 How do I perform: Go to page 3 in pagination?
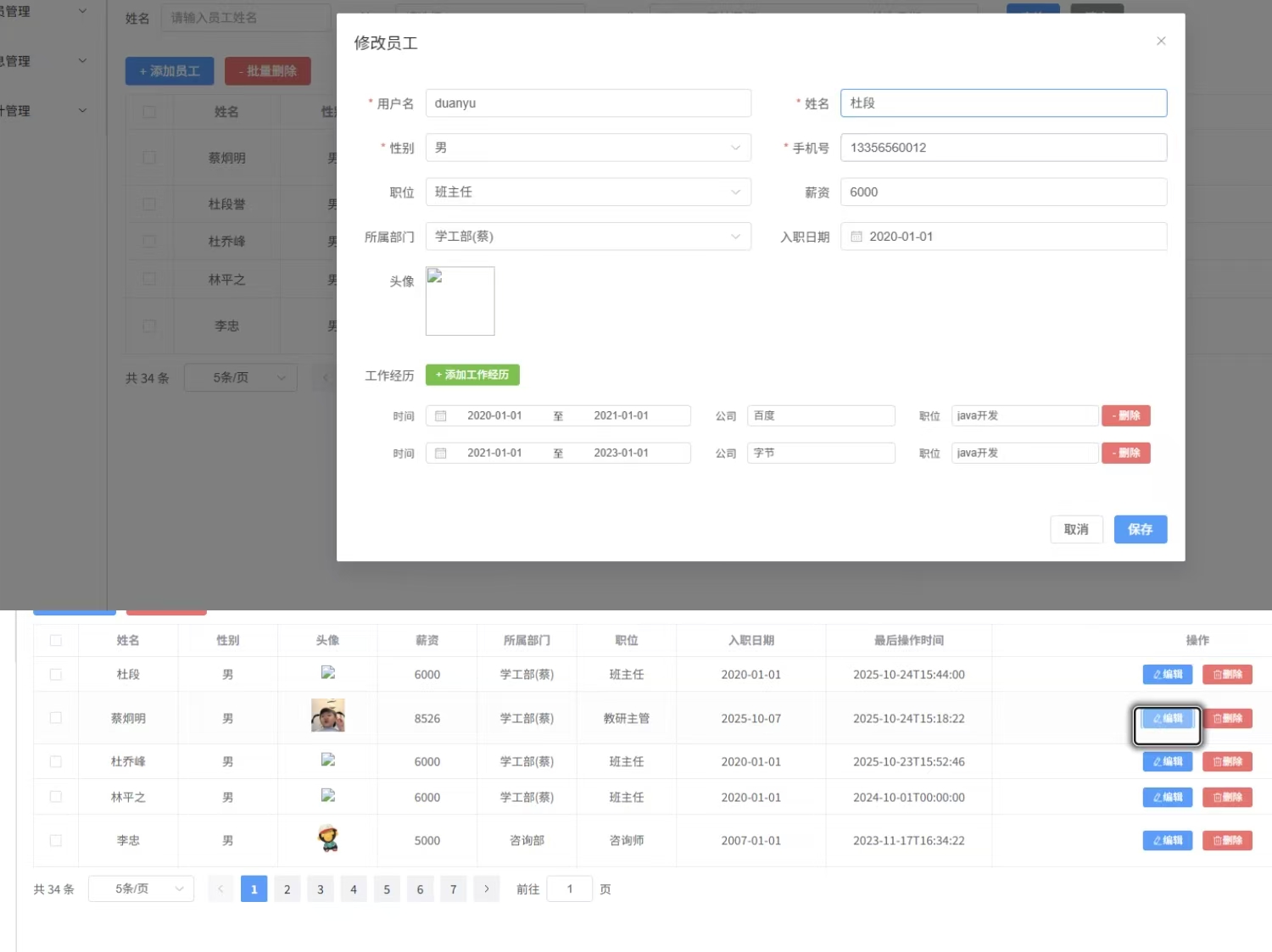pyautogui.click(x=321, y=889)
